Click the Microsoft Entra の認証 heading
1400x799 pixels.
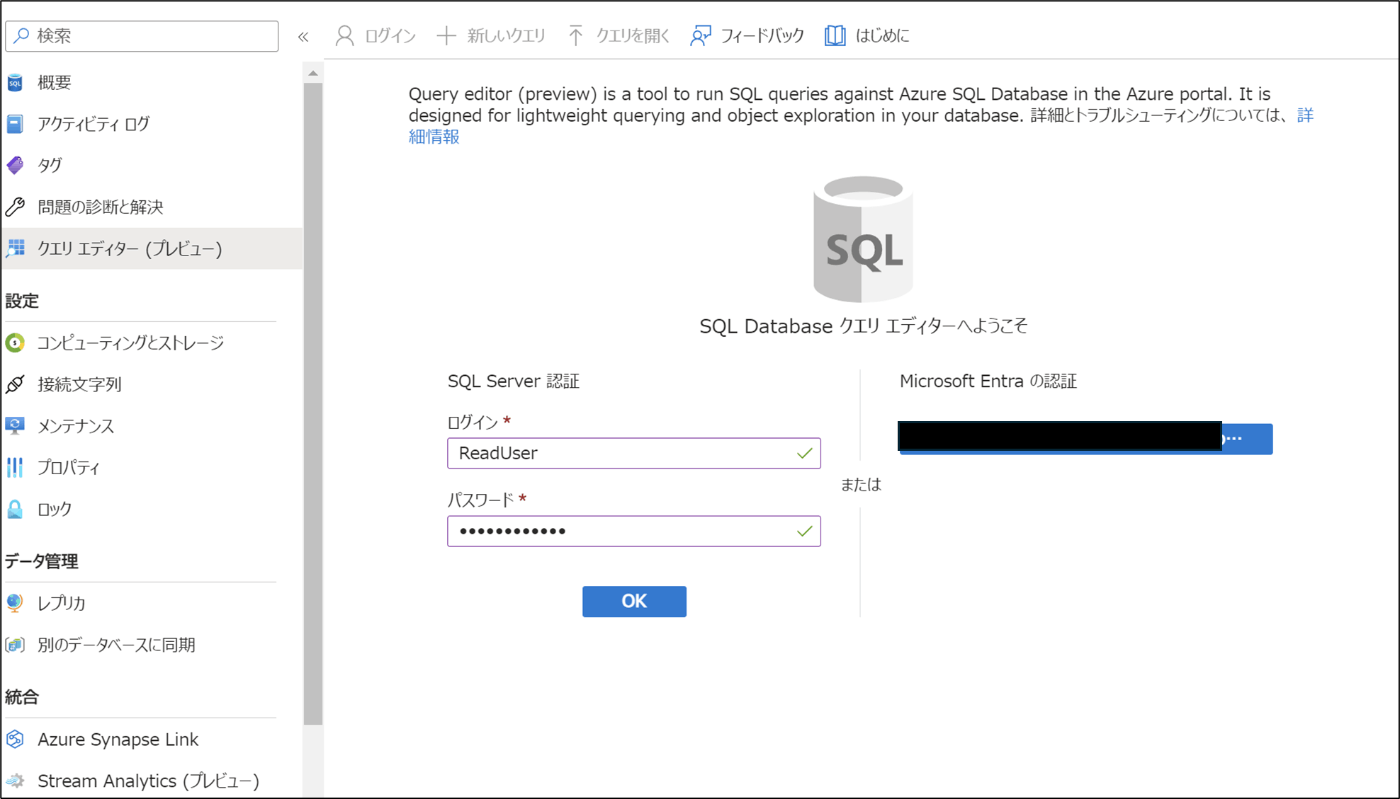[x=988, y=381]
